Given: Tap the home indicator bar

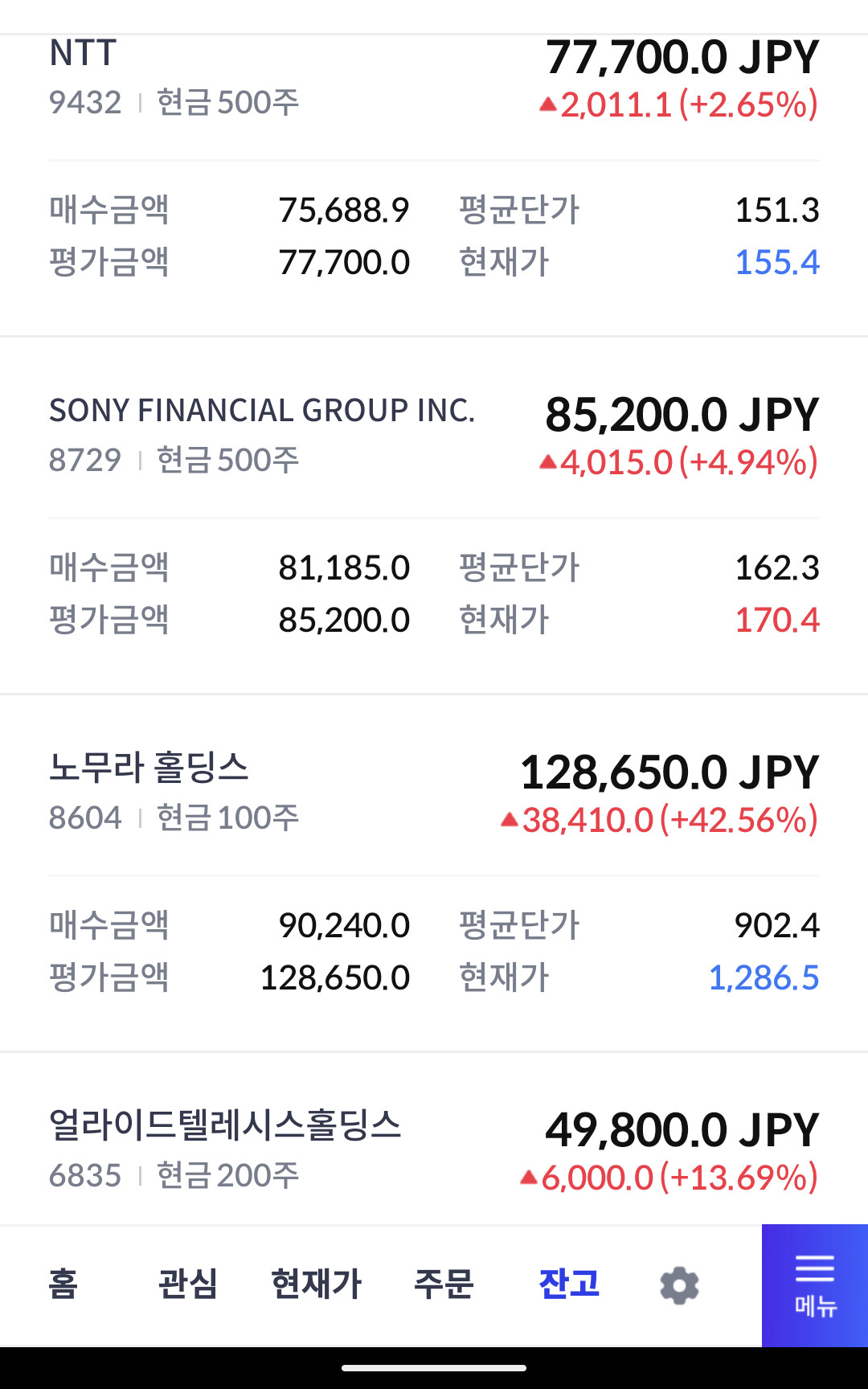Looking at the screenshot, I should (x=434, y=1367).
